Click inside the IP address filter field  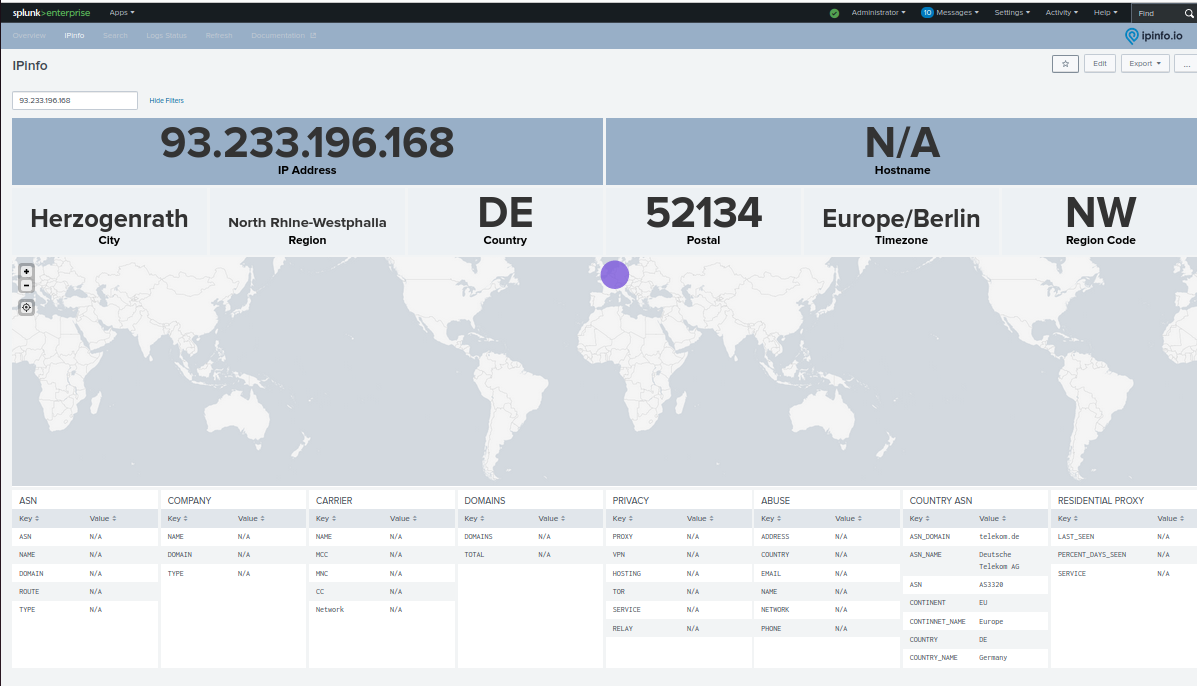[x=74, y=100]
